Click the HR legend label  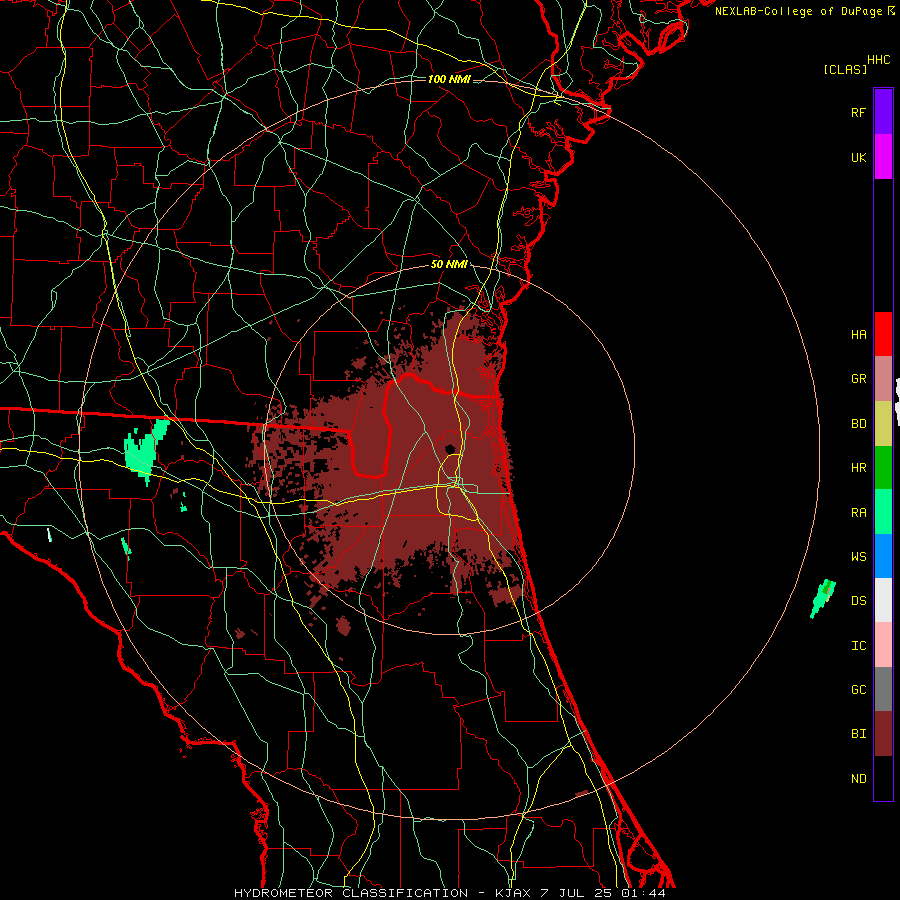[x=859, y=468]
